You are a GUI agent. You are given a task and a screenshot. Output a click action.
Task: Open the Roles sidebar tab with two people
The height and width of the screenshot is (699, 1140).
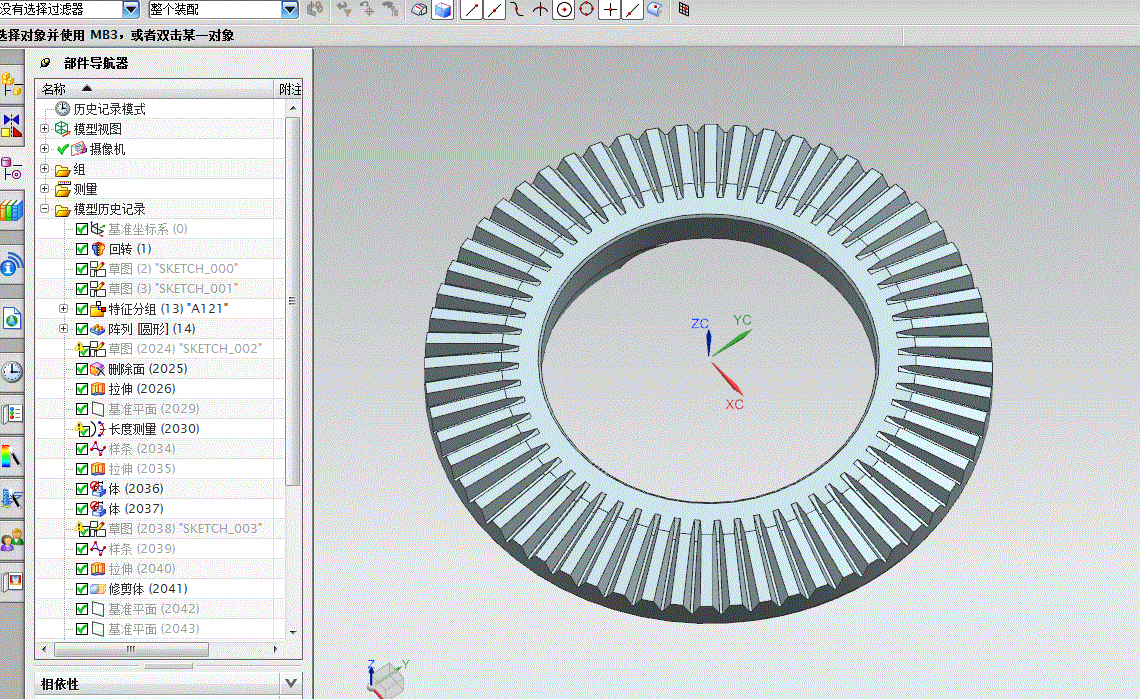click(x=11, y=541)
